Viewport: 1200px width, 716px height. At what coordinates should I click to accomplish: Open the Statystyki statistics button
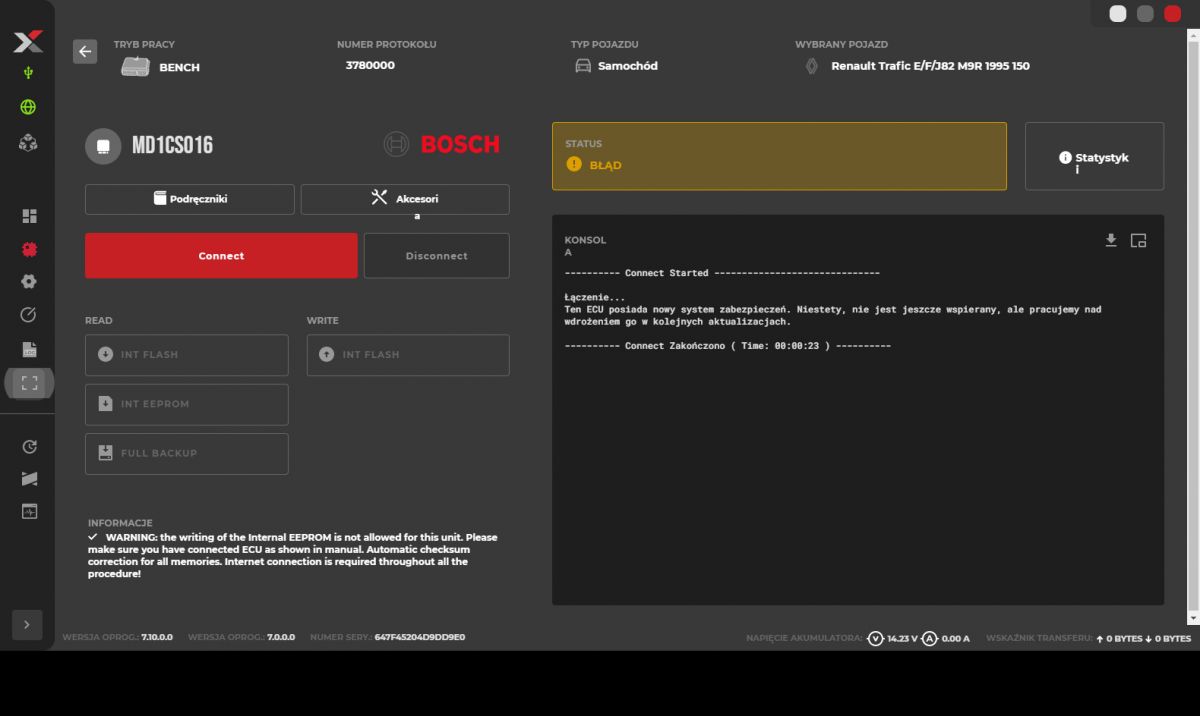click(x=1094, y=156)
